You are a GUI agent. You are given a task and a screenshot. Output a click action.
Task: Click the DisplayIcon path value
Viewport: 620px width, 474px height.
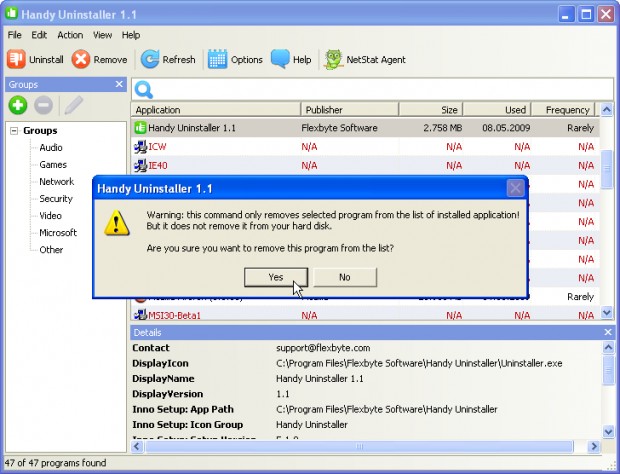coord(419,363)
